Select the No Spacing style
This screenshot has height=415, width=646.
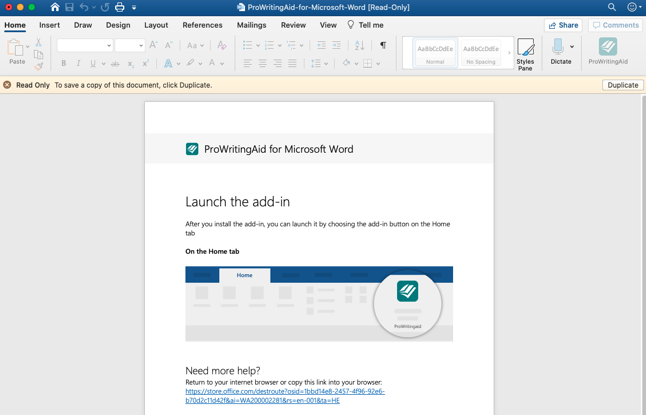(481, 53)
